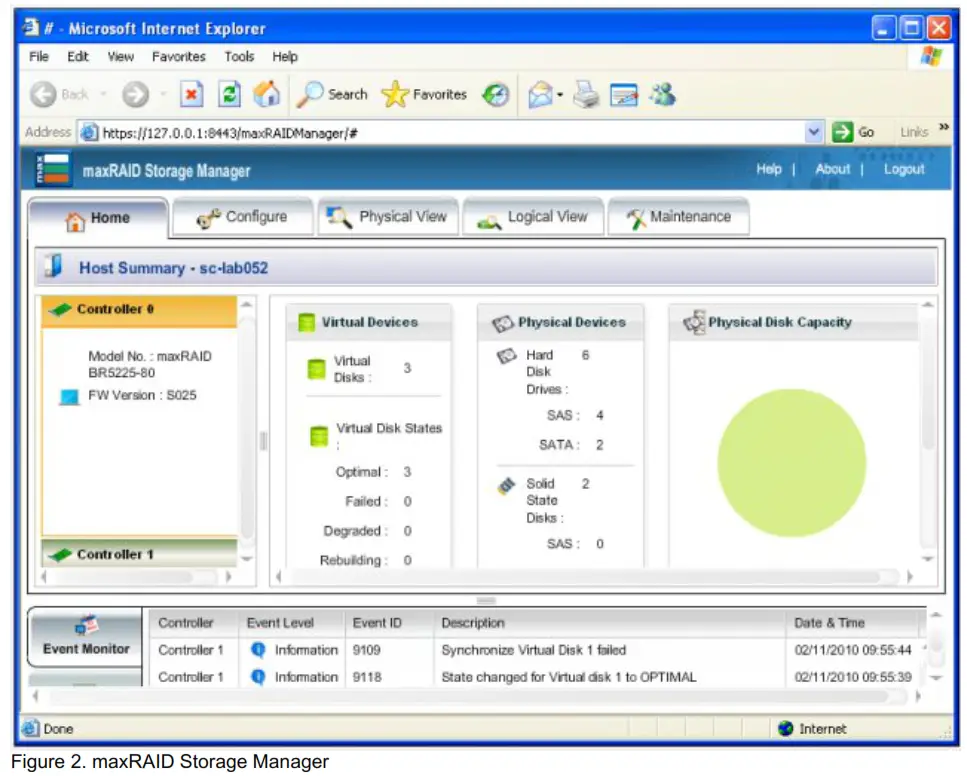Expand the Controller 1 panel
This screenshot has width=967, height=776.
[139, 554]
